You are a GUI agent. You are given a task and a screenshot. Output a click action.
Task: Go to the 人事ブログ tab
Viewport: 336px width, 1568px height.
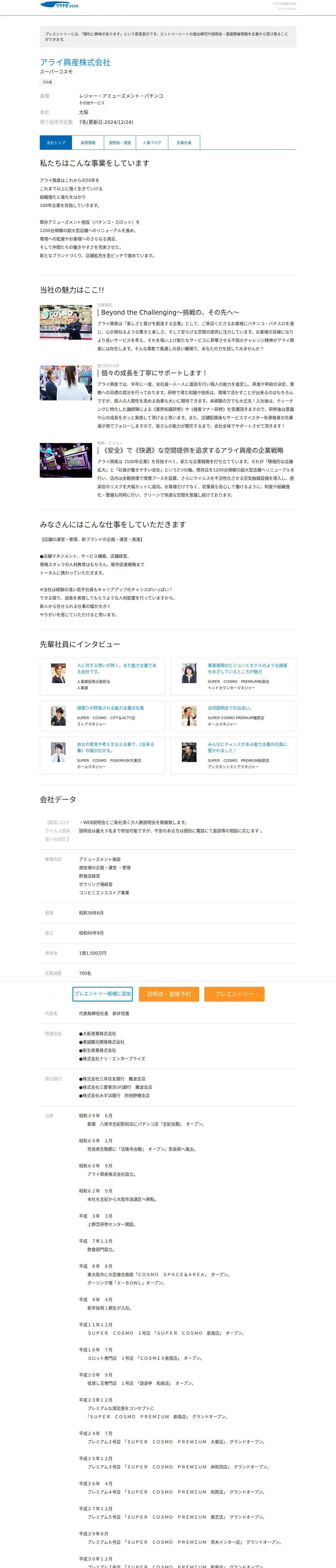(152, 142)
